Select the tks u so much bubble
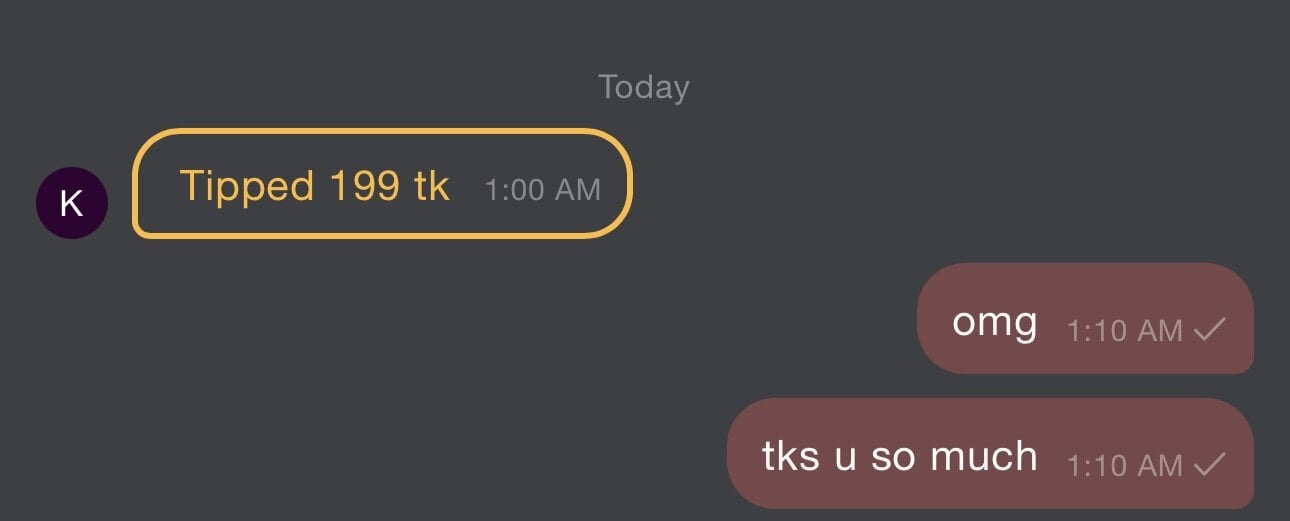The image size is (1290, 521). (989, 453)
